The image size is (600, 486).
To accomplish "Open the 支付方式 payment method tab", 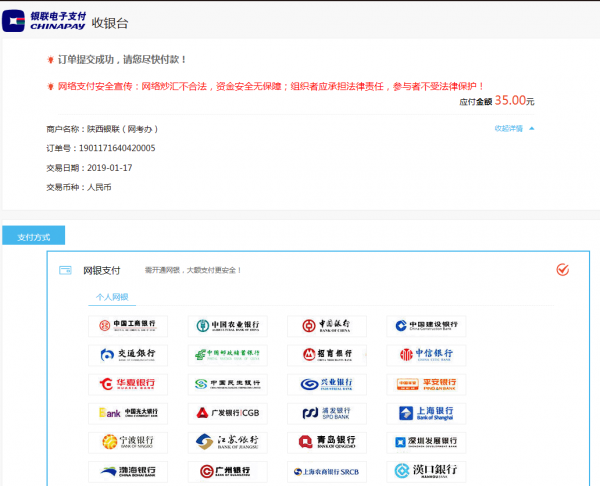I will (x=34, y=236).
